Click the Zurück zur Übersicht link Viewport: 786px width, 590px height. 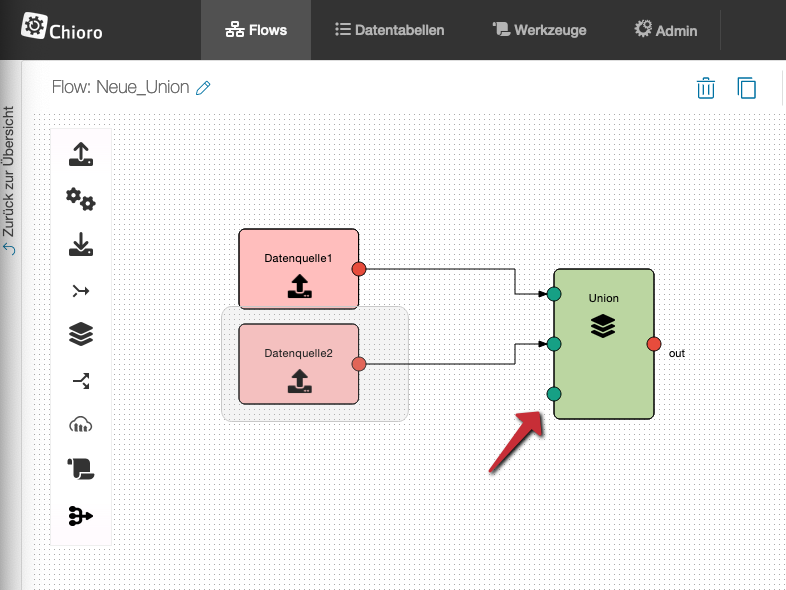(x=9, y=180)
